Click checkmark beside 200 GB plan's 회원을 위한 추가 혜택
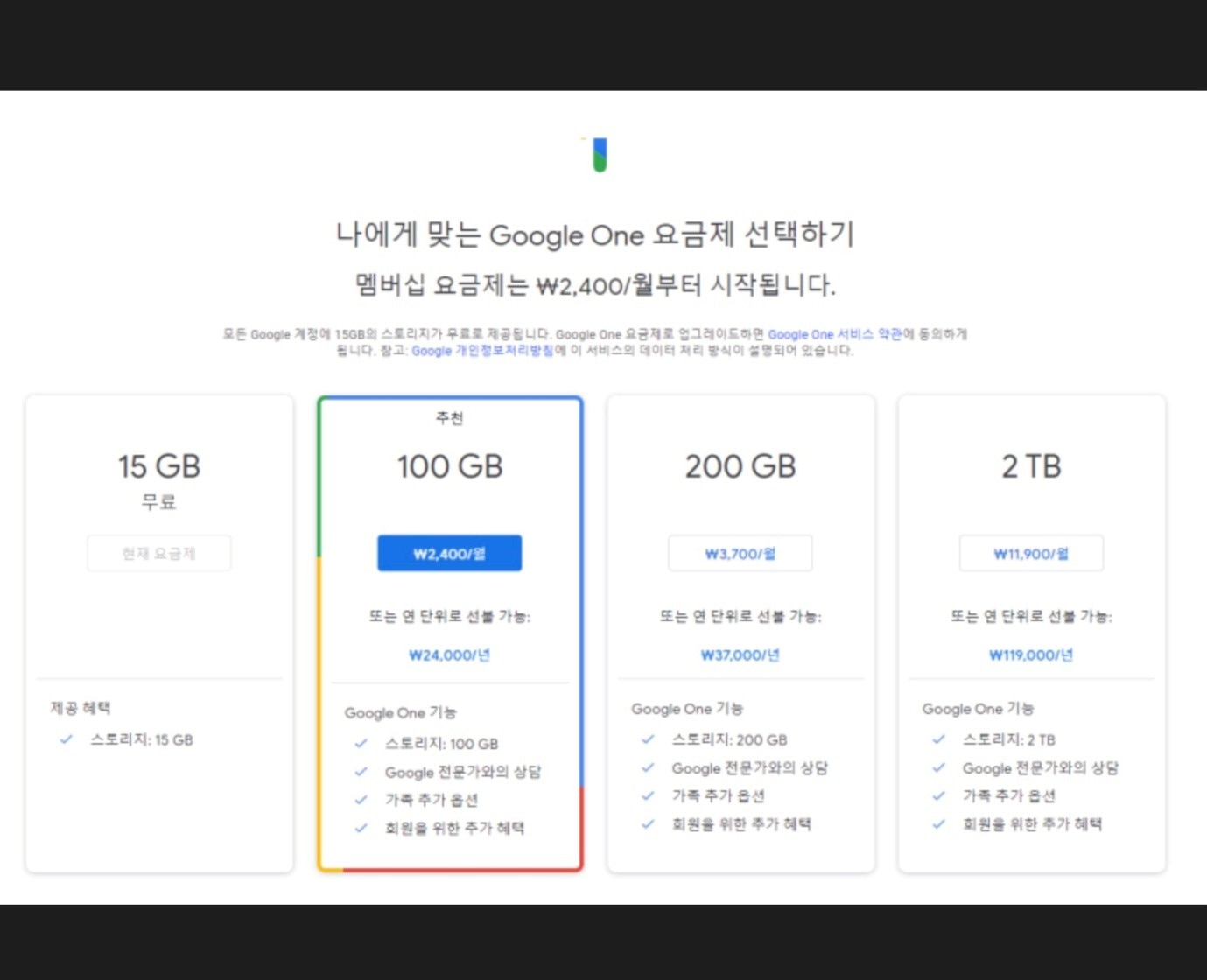 [648, 823]
